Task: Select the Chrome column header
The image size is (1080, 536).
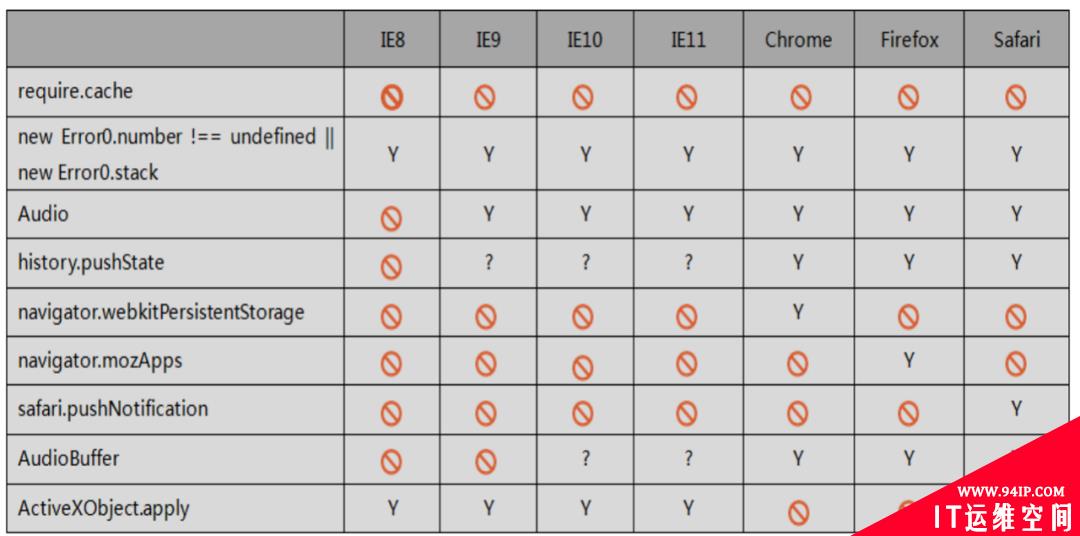Action: pos(798,39)
